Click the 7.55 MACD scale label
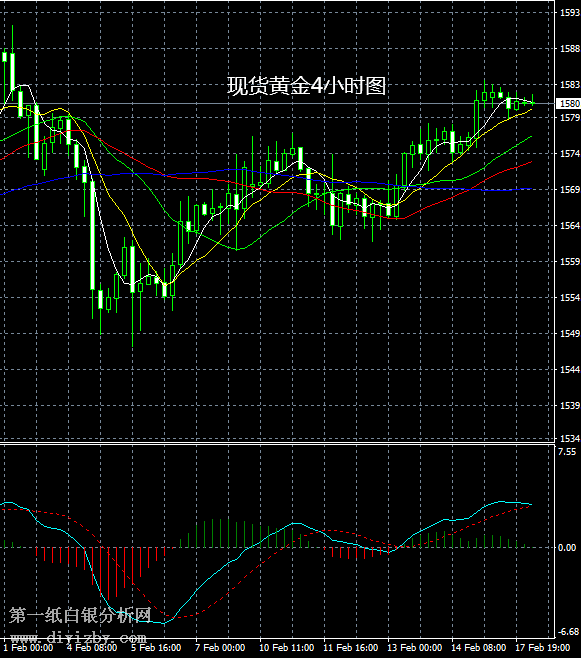 567,452
